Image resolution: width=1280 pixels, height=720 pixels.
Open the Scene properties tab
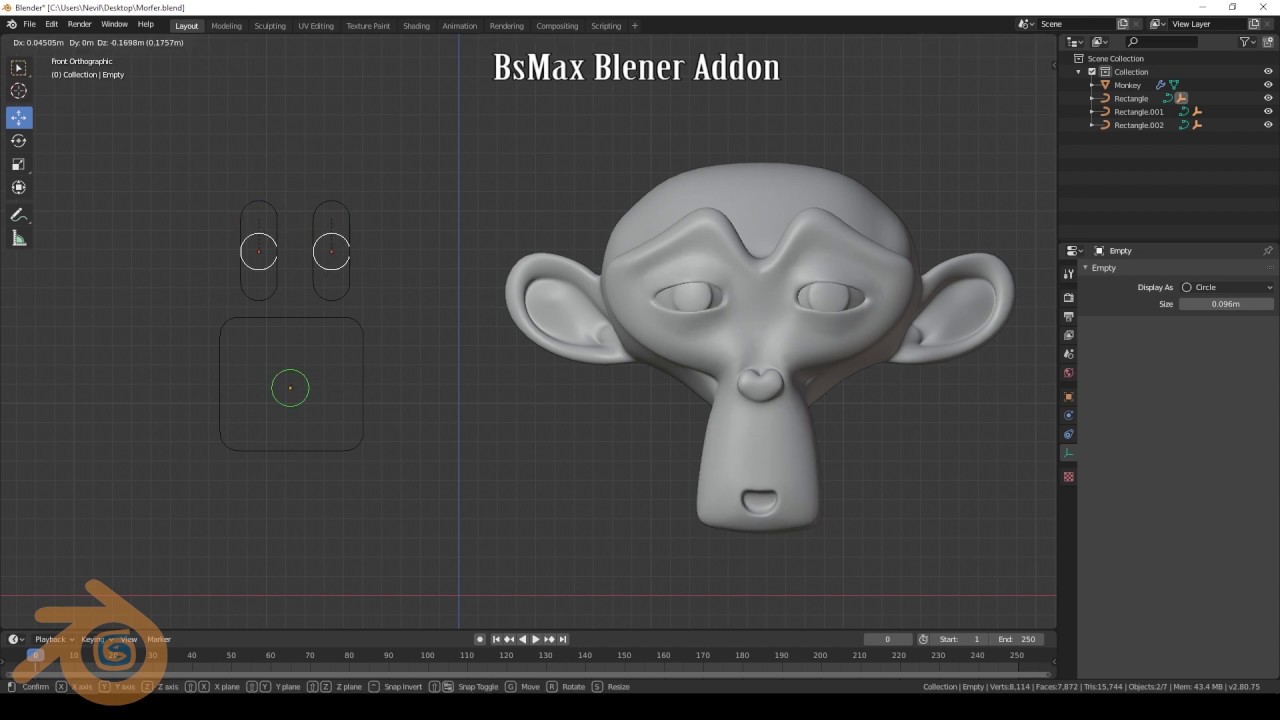(x=1068, y=354)
